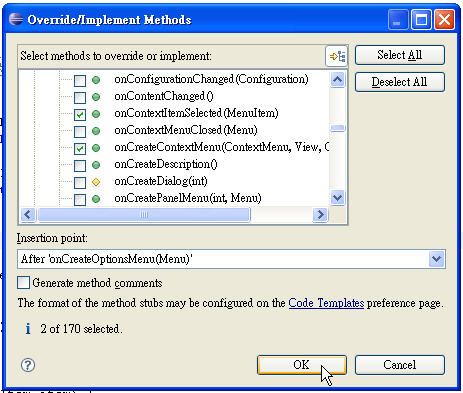Check the onContentChanged() checkbox
The width and height of the screenshot is (463, 393).
pyautogui.click(x=80, y=97)
